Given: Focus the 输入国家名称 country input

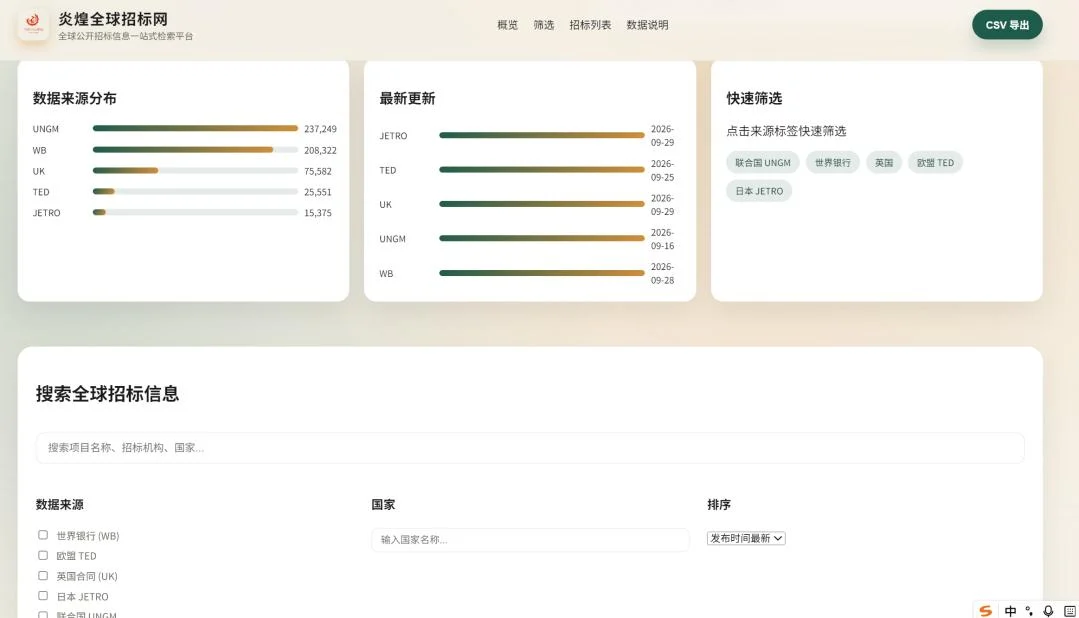Looking at the screenshot, I should tap(530, 540).
